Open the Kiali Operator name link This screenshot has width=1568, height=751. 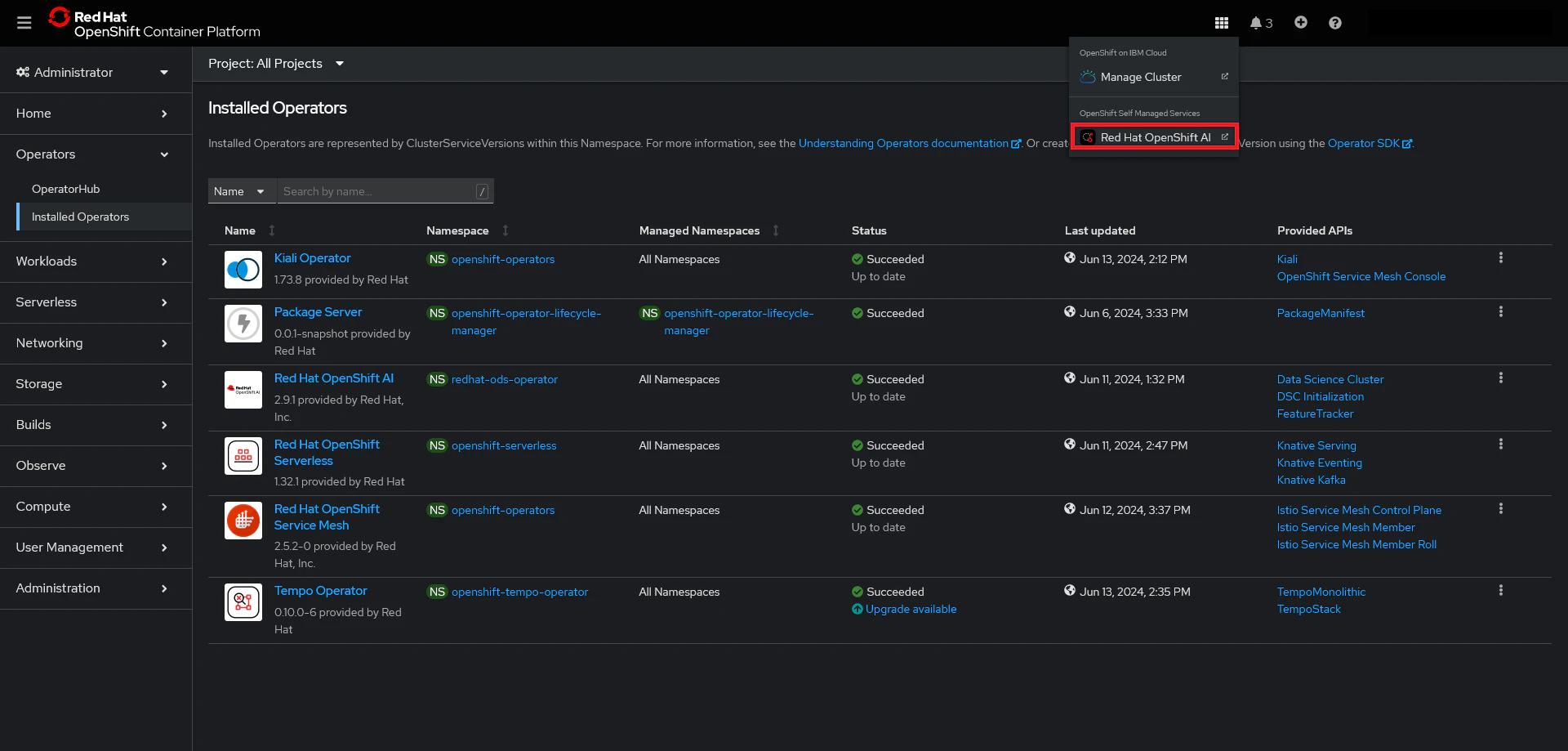pyautogui.click(x=312, y=258)
